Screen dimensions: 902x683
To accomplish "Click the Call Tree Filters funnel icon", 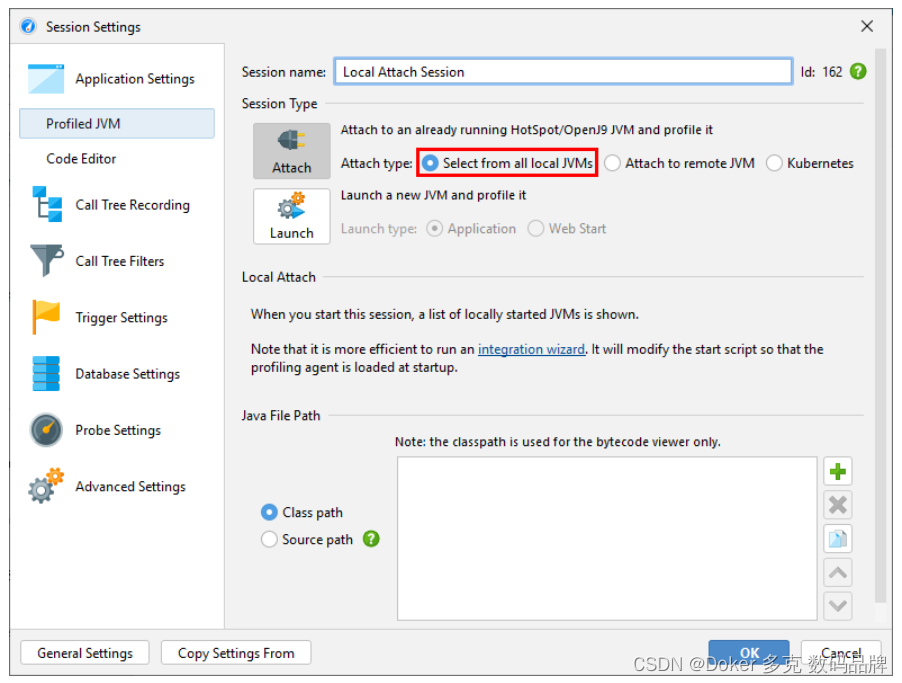I will point(45,261).
